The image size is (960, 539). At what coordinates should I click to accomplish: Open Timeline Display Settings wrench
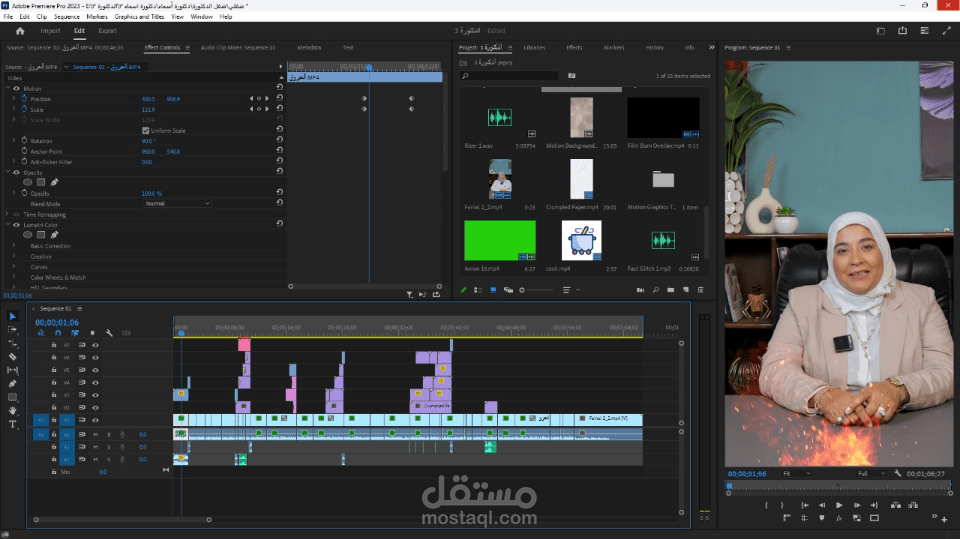tap(109, 333)
